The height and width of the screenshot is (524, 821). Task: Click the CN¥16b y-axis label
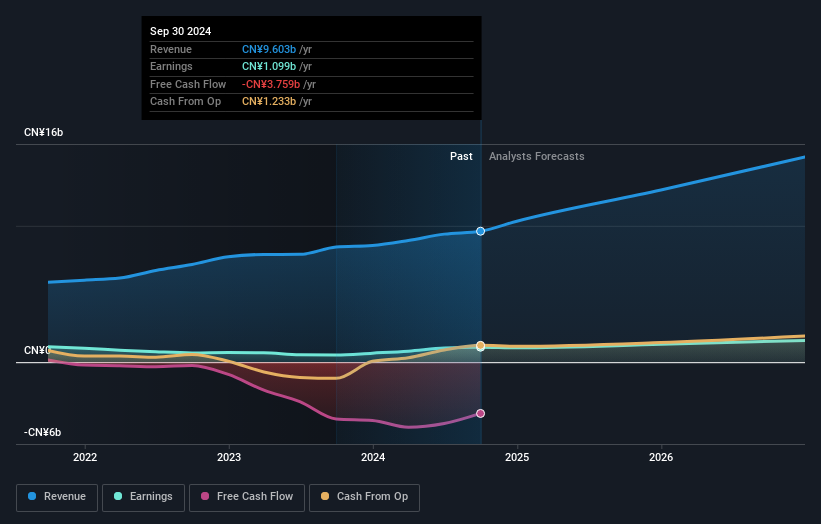[43, 132]
